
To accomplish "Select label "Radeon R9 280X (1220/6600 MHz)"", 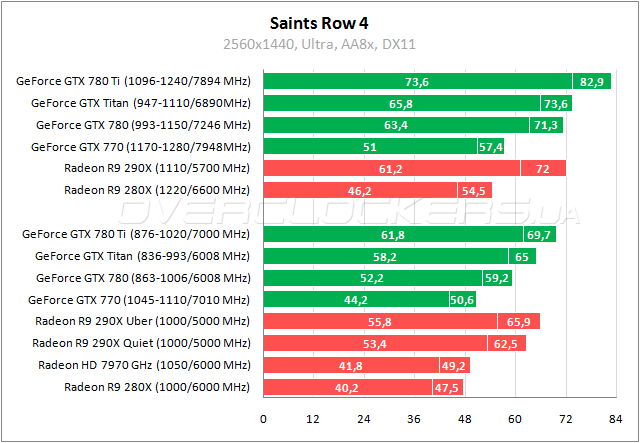I will coord(157,190).
